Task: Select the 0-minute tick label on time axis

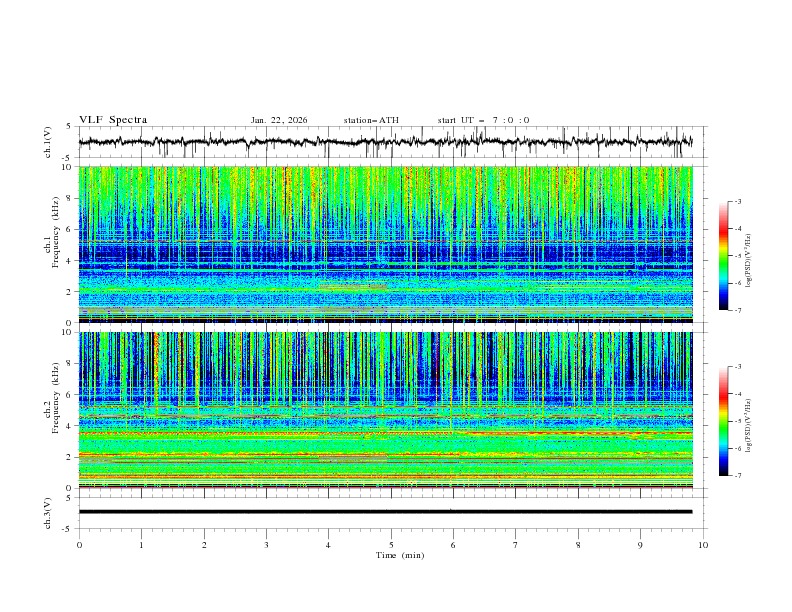Action: point(79,544)
